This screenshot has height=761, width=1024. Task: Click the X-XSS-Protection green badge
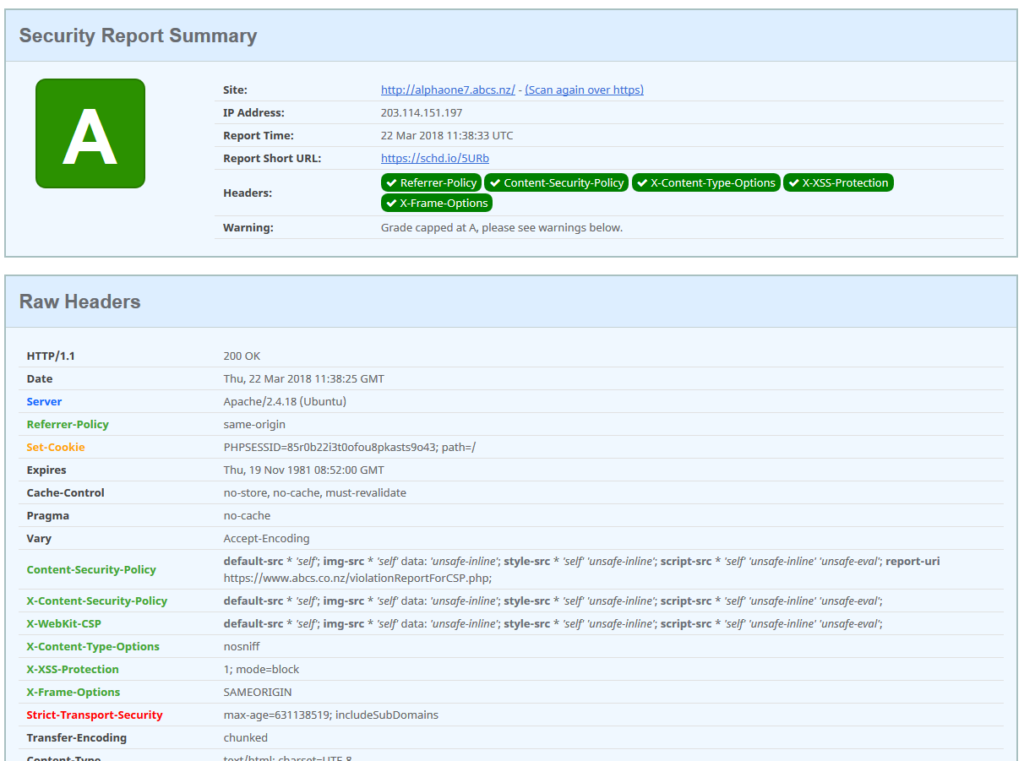coord(839,183)
